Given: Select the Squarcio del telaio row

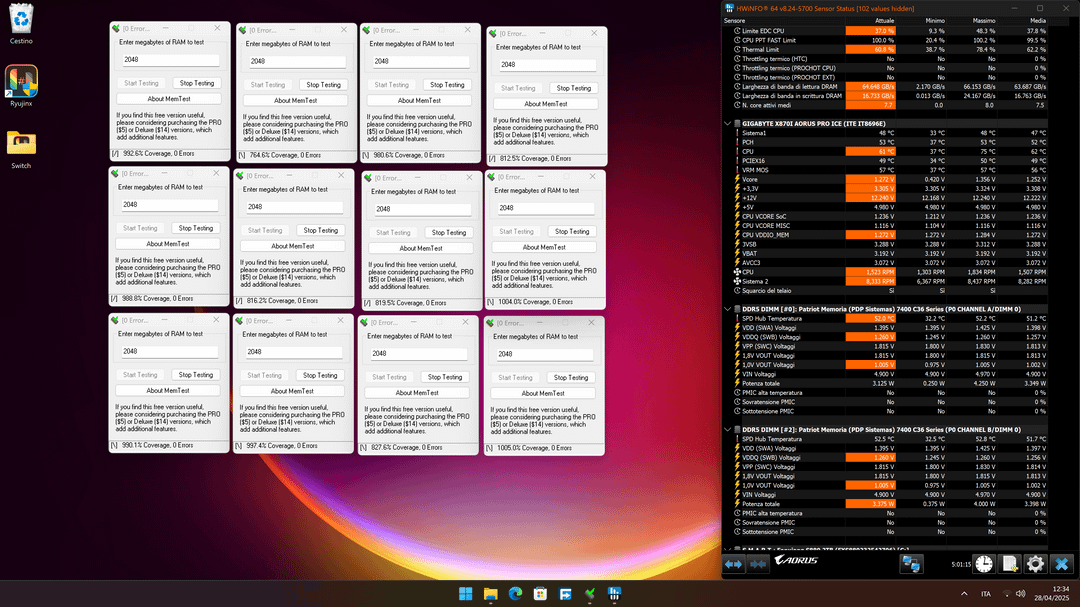Looking at the screenshot, I should click(885, 291).
